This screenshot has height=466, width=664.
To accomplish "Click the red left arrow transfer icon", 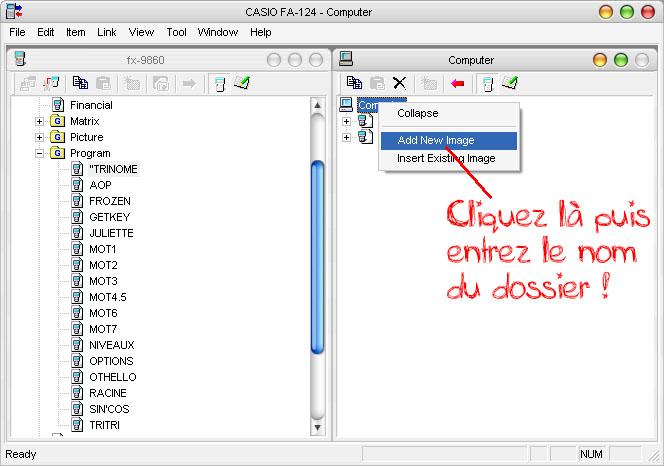I will tap(458, 84).
